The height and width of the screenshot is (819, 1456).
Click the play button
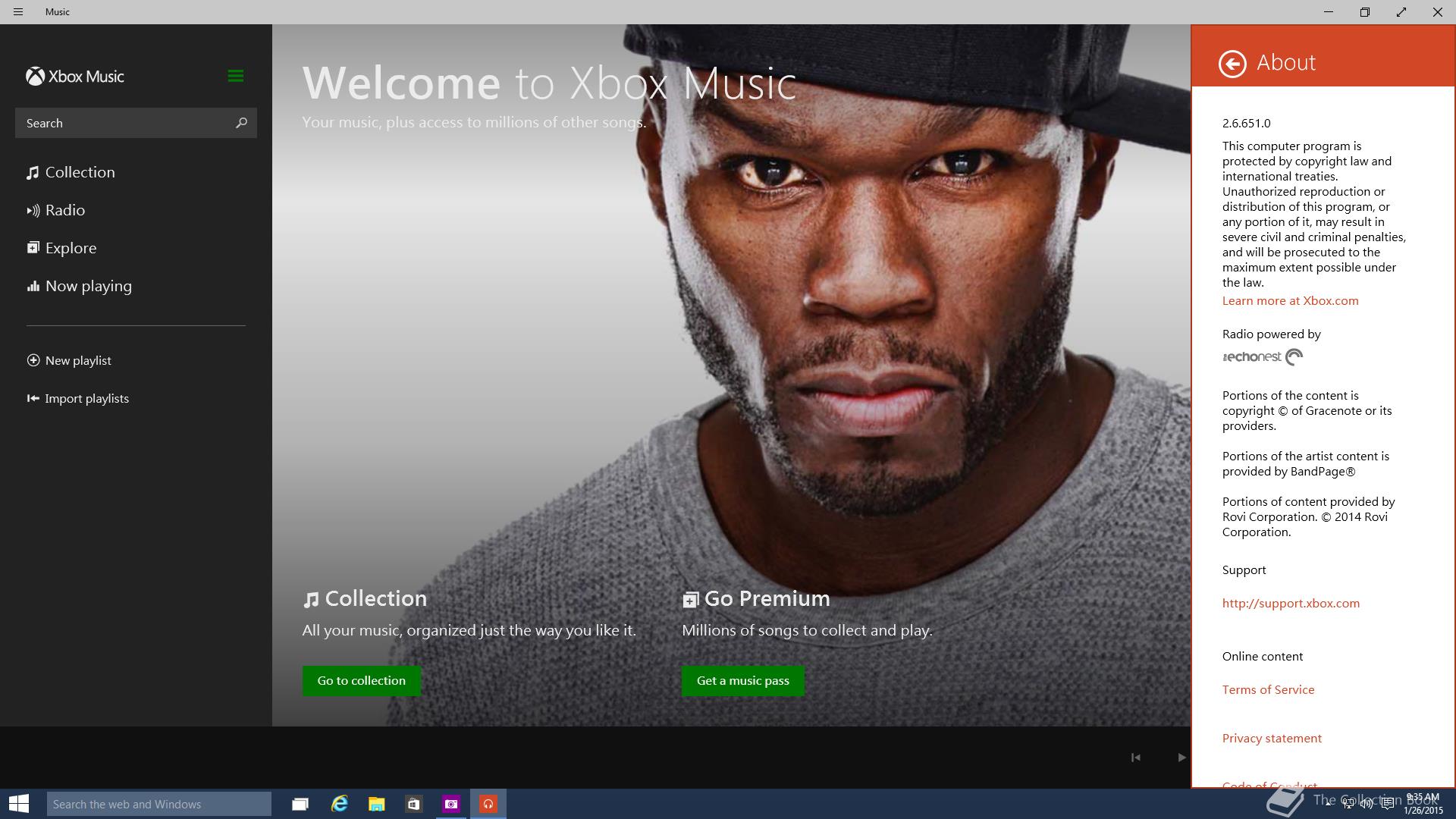1181,757
